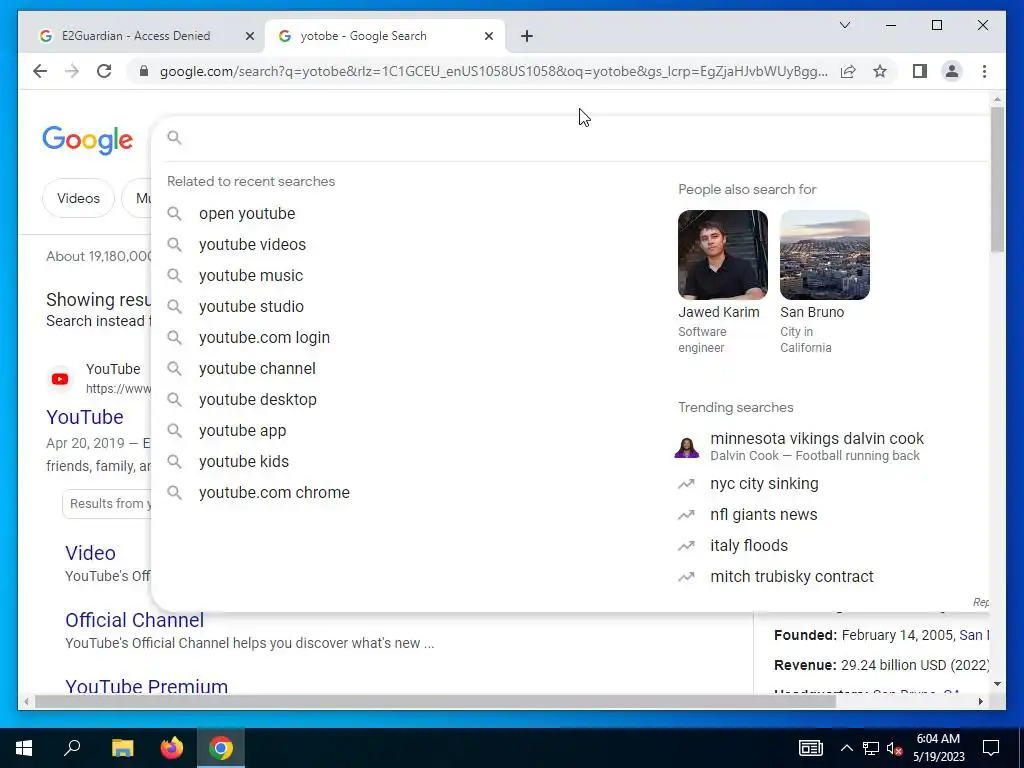The image size is (1024, 768).
Task: Switch to E2Guardian - Access Denied tab
Action: (136, 36)
